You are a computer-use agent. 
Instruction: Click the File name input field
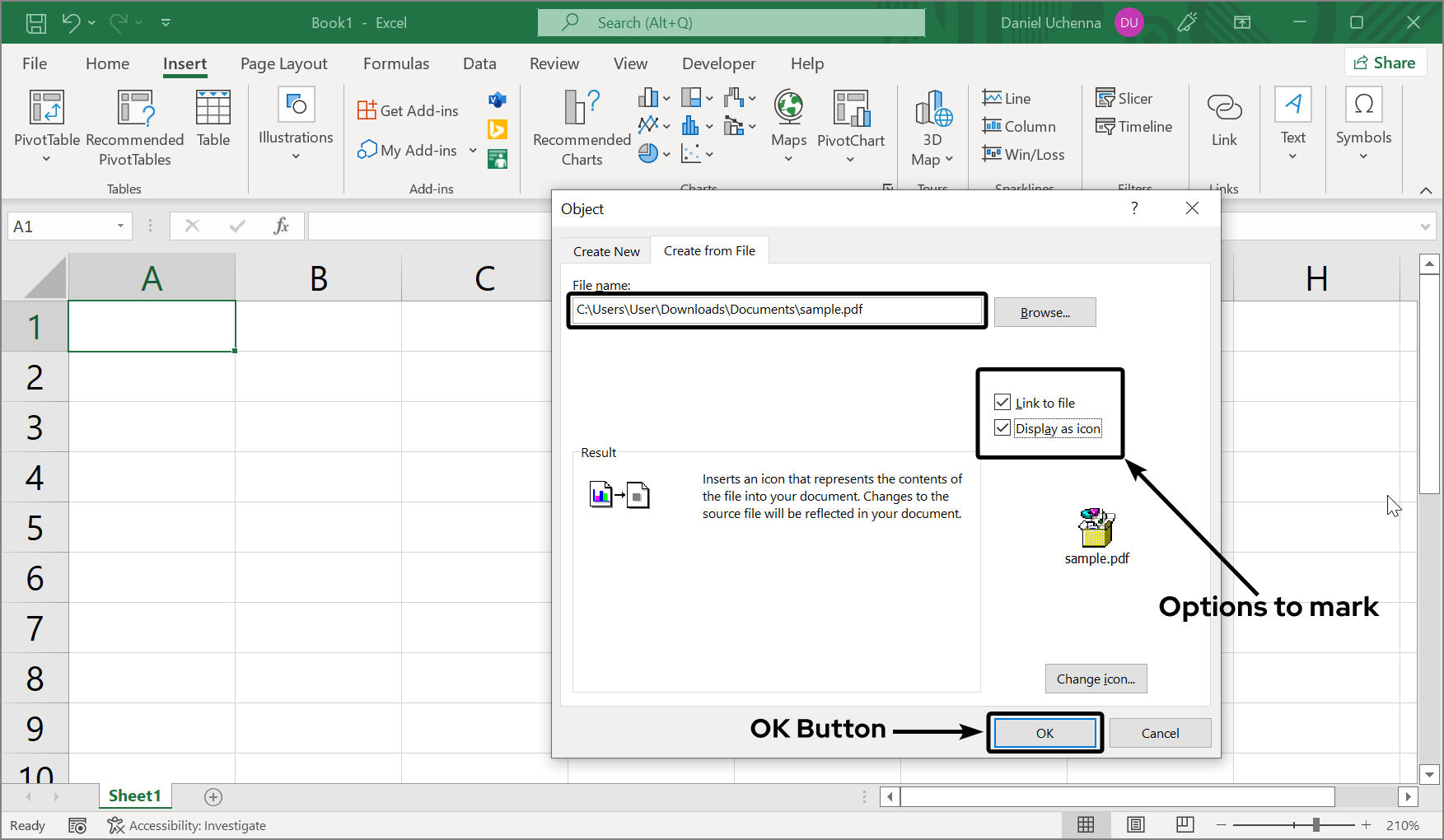[x=776, y=310]
